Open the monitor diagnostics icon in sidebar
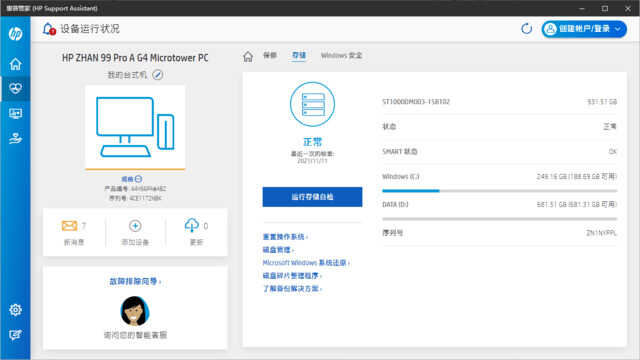Viewport: 640px width, 360px height. pyautogui.click(x=16, y=113)
